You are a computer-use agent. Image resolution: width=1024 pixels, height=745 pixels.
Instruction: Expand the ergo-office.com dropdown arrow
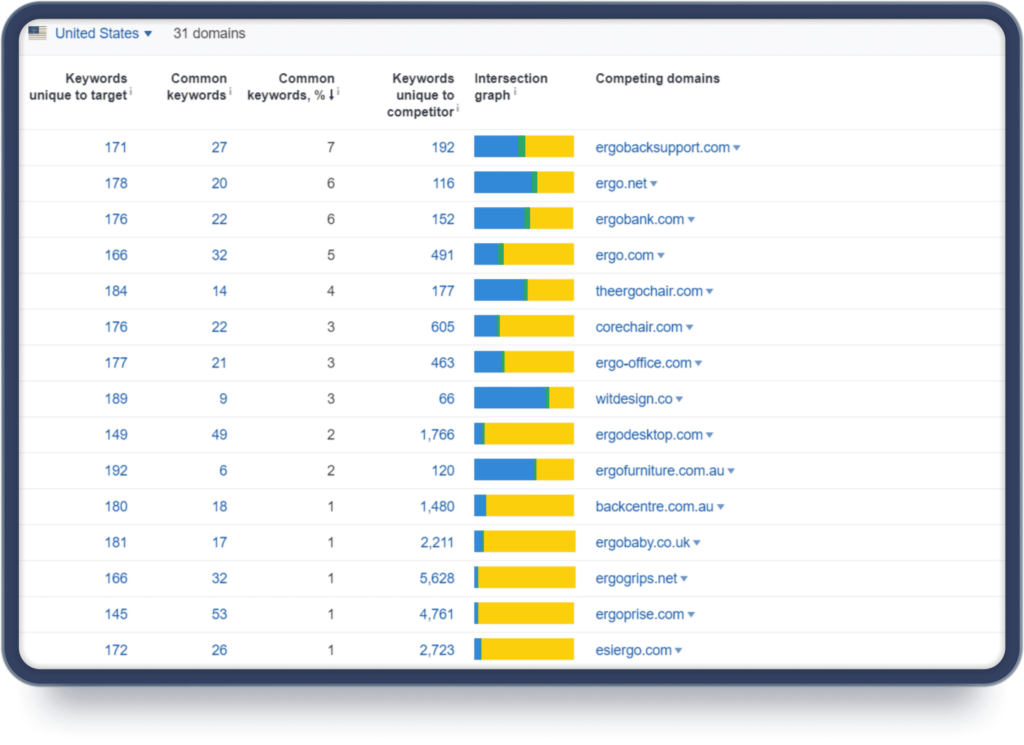[x=698, y=364]
